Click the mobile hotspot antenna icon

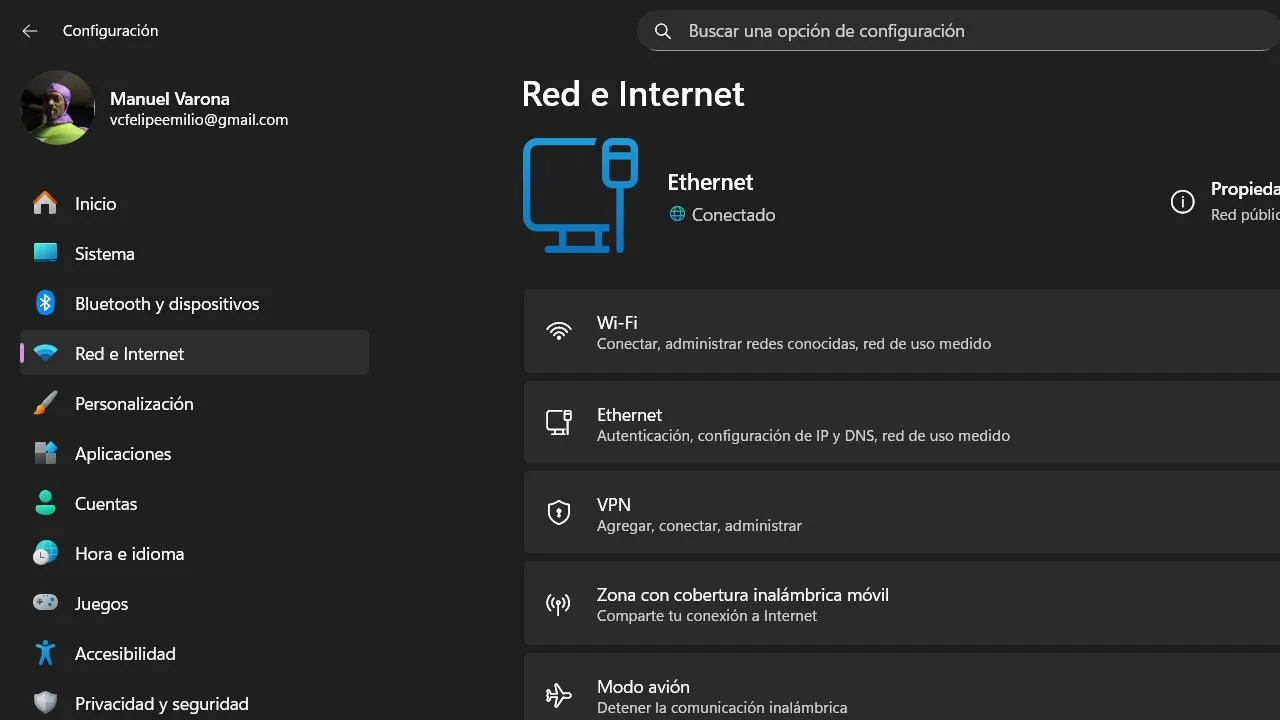click(x=558, y=604)
